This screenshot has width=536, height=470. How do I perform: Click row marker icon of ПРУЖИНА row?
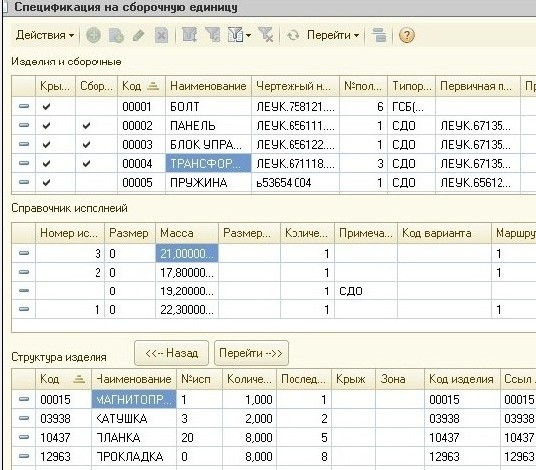(24, 182)
